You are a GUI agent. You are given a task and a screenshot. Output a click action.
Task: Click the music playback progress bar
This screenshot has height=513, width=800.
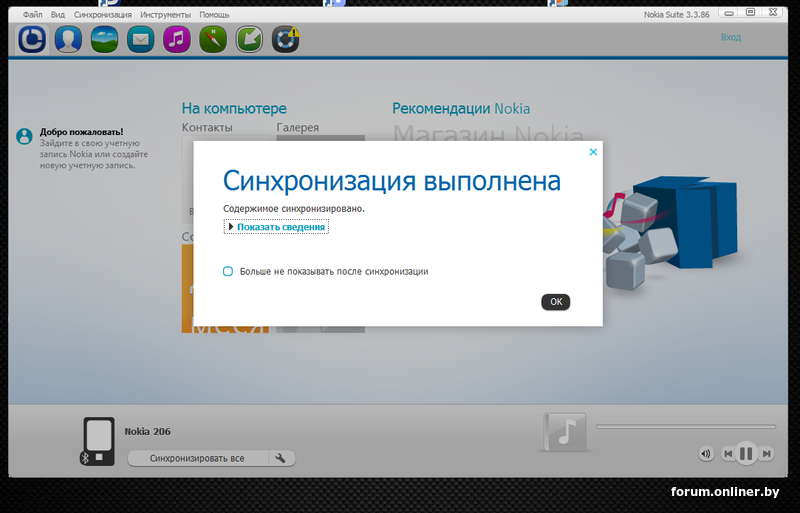pos(686,426)
